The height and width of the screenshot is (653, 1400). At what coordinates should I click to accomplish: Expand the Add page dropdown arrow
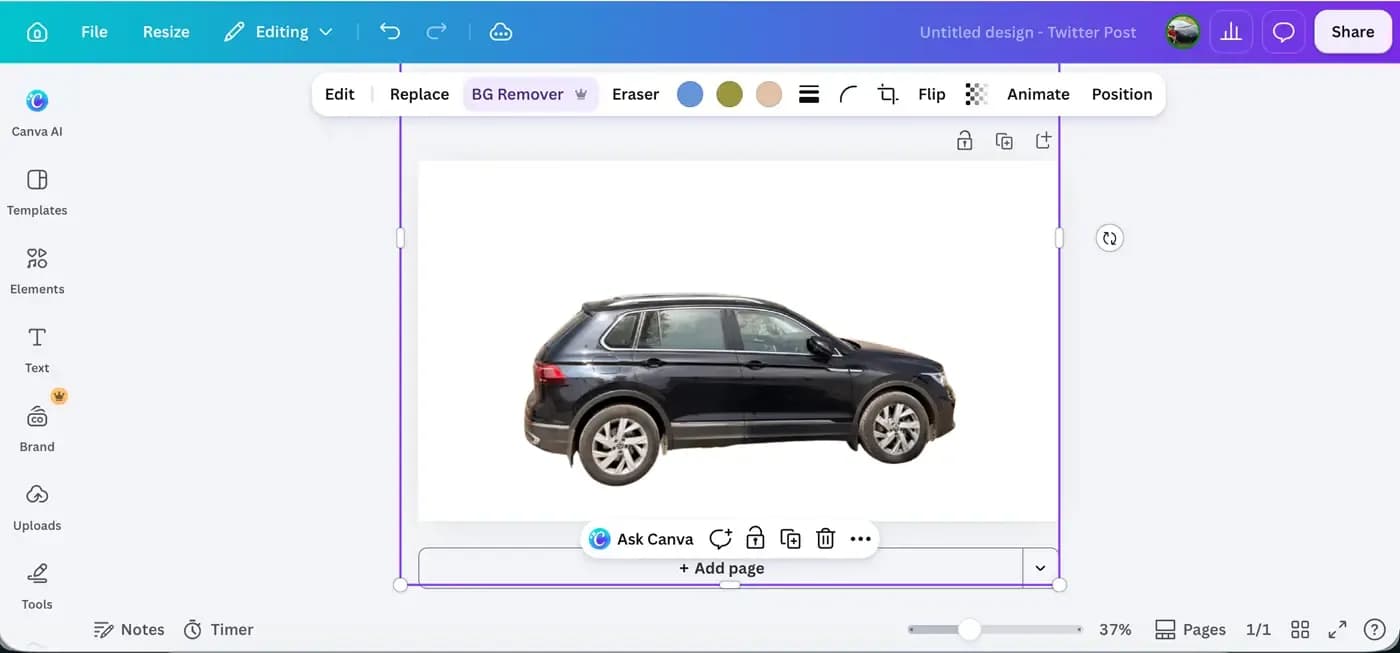[x=1040, y=568]
